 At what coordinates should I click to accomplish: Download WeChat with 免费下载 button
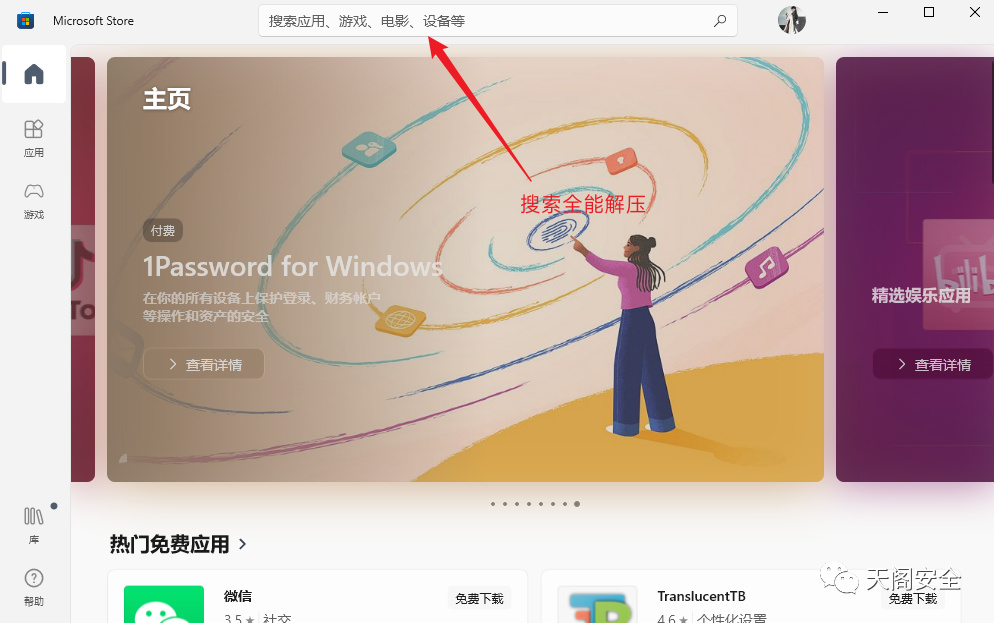(479, 598)
